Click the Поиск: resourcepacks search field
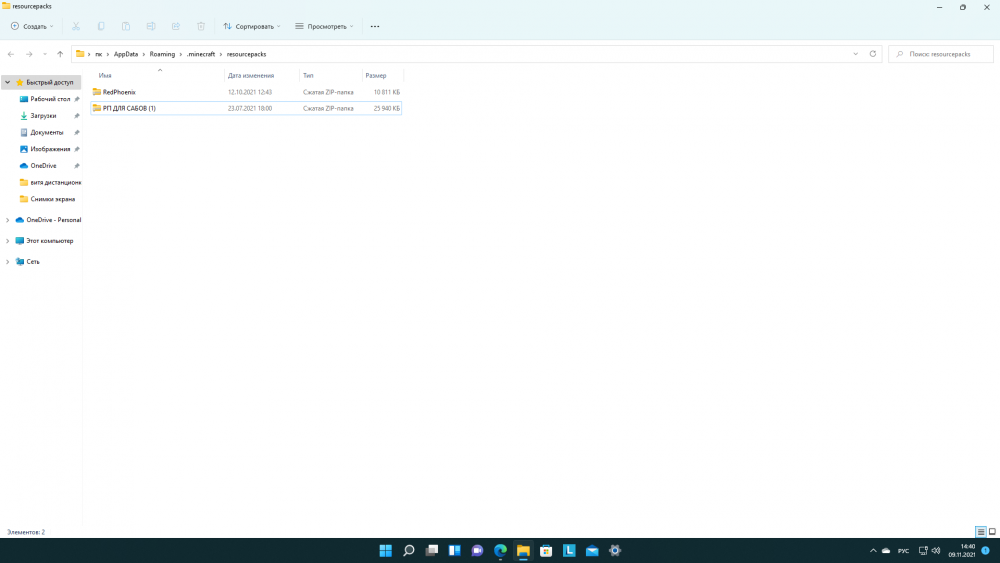Image resolution: width=1000 pixels, height=563 pixels. [941, 54]
